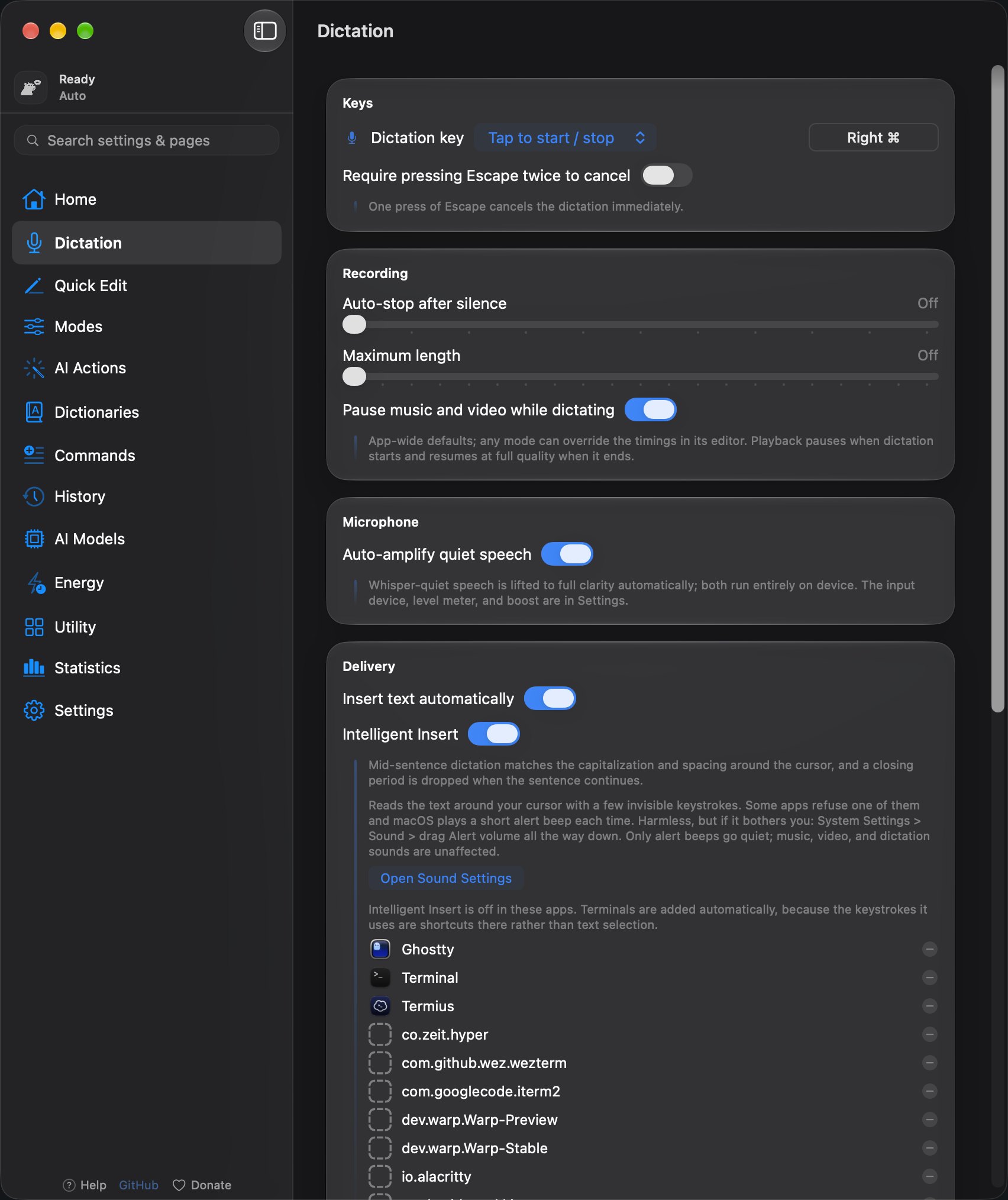
Task: Click the Dictionaries book icon
Action: click(x=34, y=412)
